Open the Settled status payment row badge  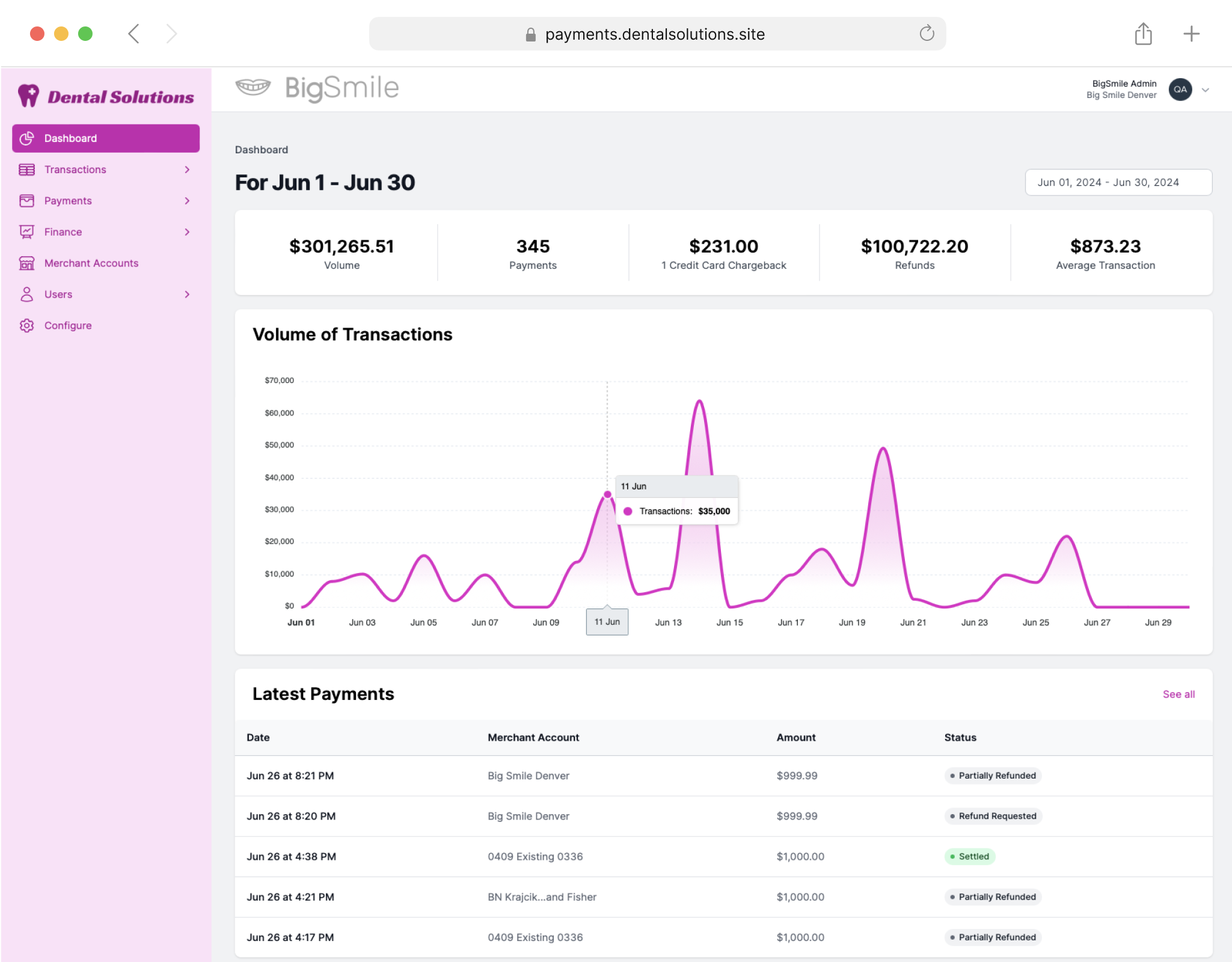[969, 856]
